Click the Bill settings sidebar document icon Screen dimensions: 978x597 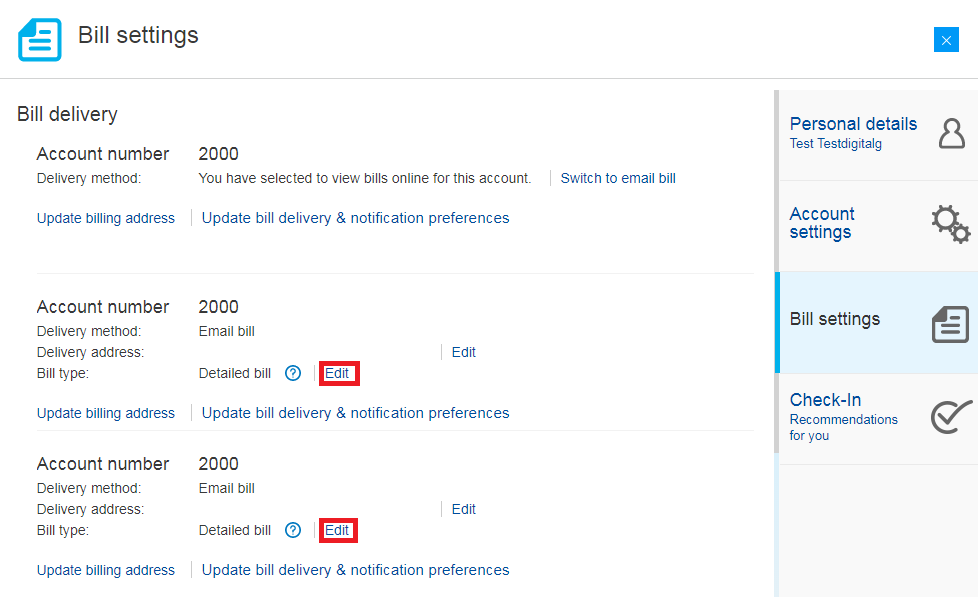click(950, 324)
